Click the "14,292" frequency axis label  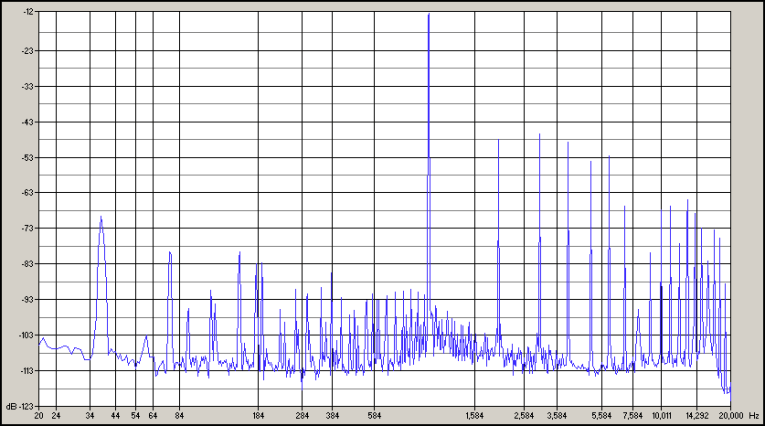(x=697, y=416)
